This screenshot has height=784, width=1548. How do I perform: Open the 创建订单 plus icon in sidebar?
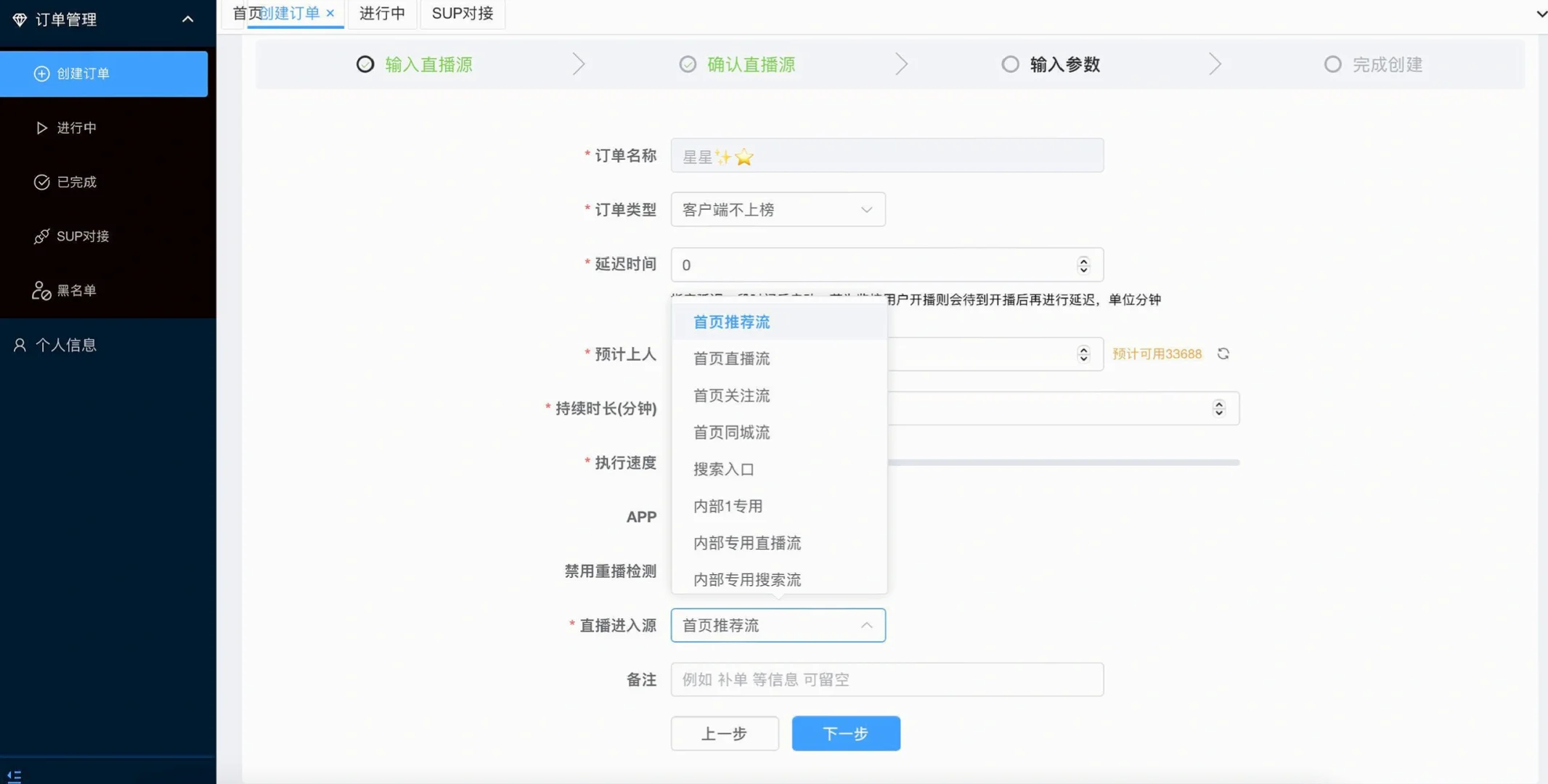click(41, 73)
